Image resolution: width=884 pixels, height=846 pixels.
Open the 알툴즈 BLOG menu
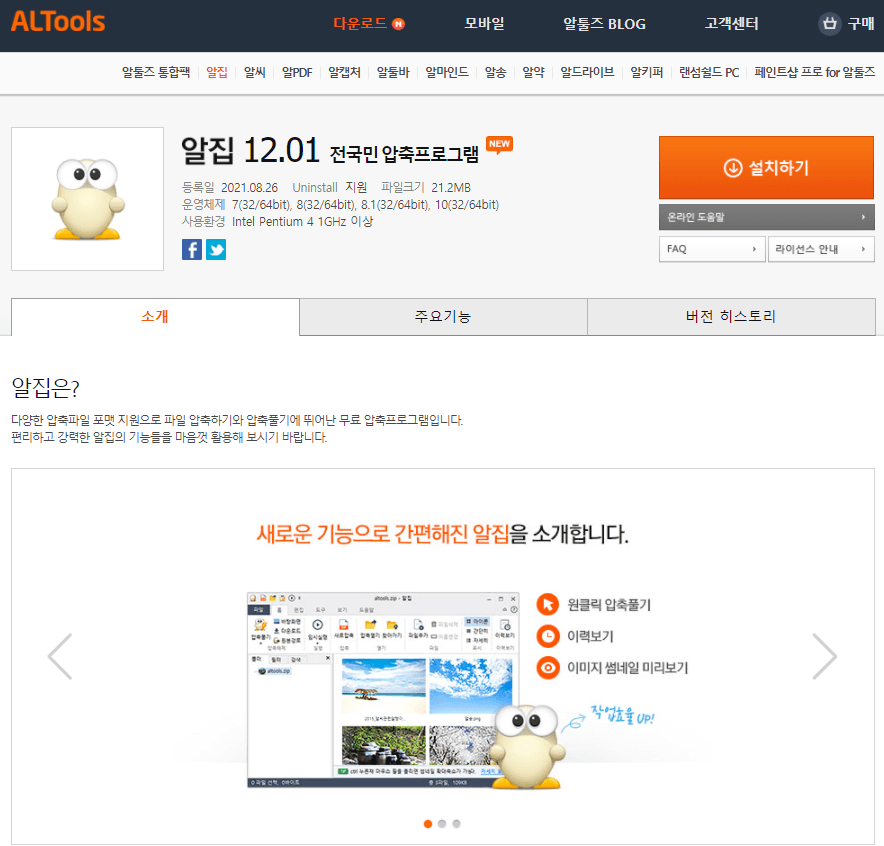coord(604,24)
